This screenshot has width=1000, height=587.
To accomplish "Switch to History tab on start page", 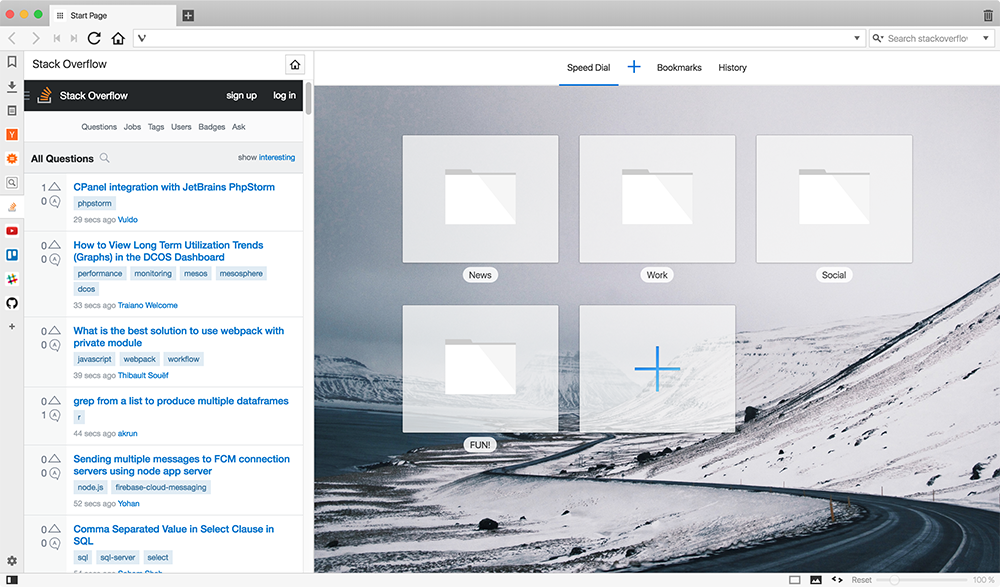I will tap(732, 68).
